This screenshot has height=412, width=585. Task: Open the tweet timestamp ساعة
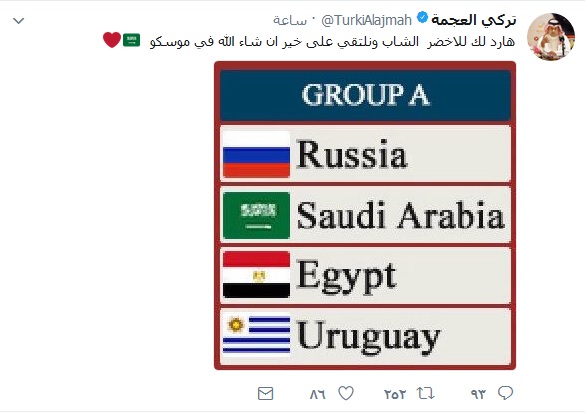[290, 20]
